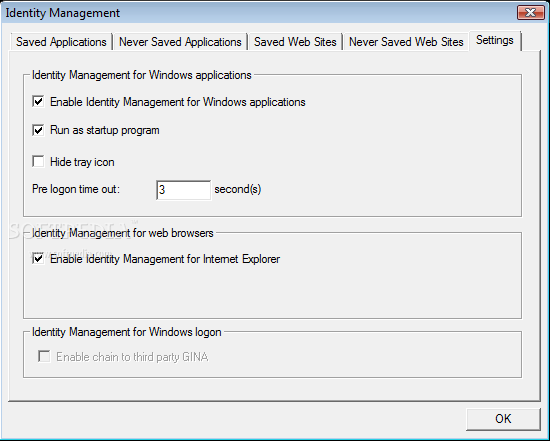Image resolution: width=550 pixels, height=441 pixels.
Task: Focus the Pre logon time out field
Action: [x=183, y=190]
